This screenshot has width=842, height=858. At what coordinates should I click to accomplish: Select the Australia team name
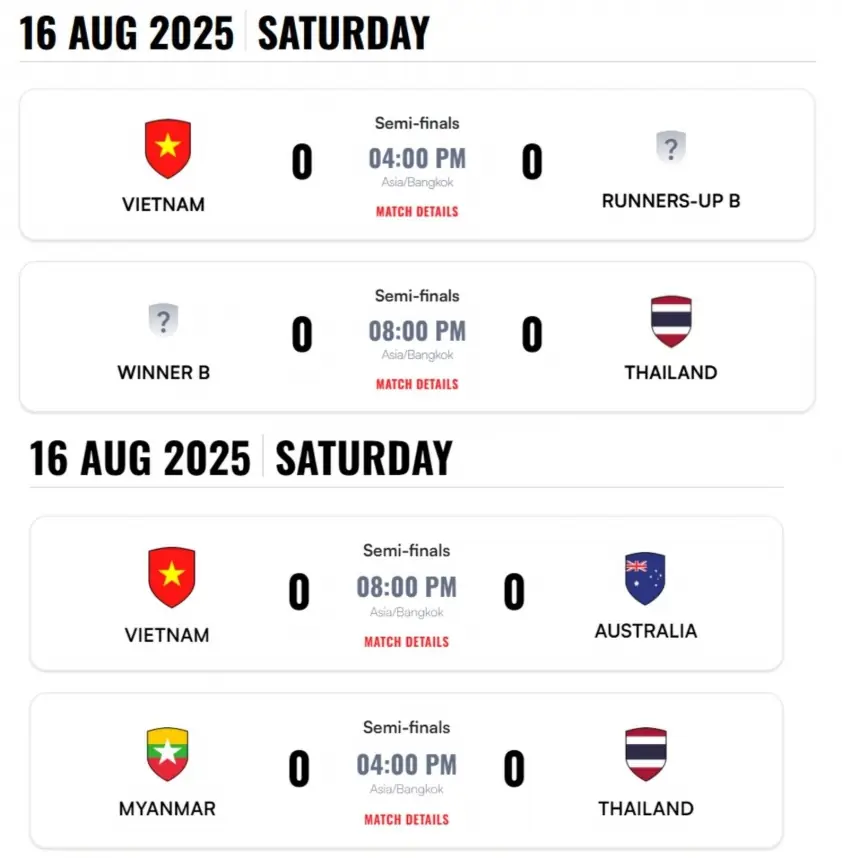(x=646, y=631)
